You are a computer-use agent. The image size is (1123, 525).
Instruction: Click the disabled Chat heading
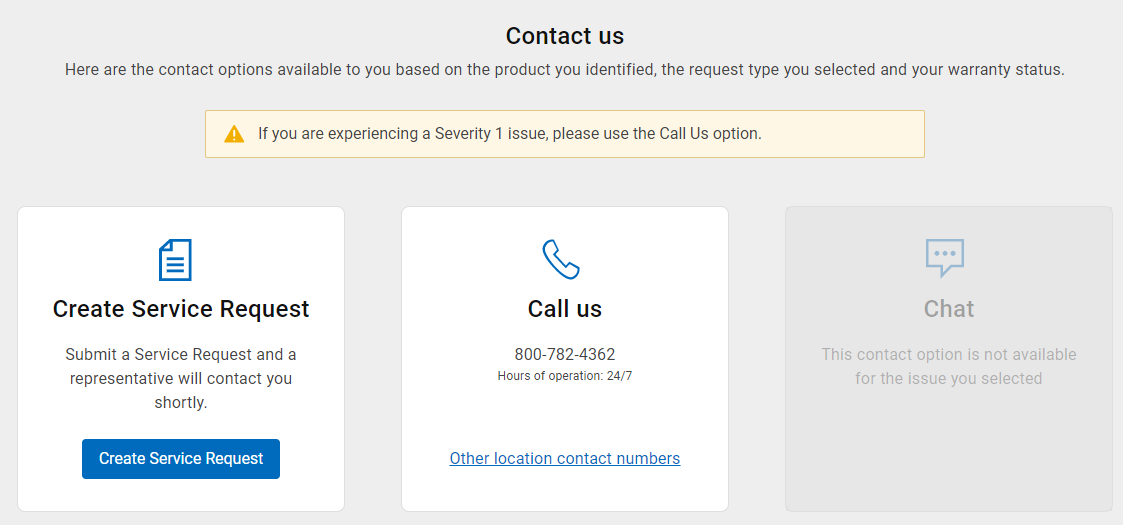click(x=949, y=309)
